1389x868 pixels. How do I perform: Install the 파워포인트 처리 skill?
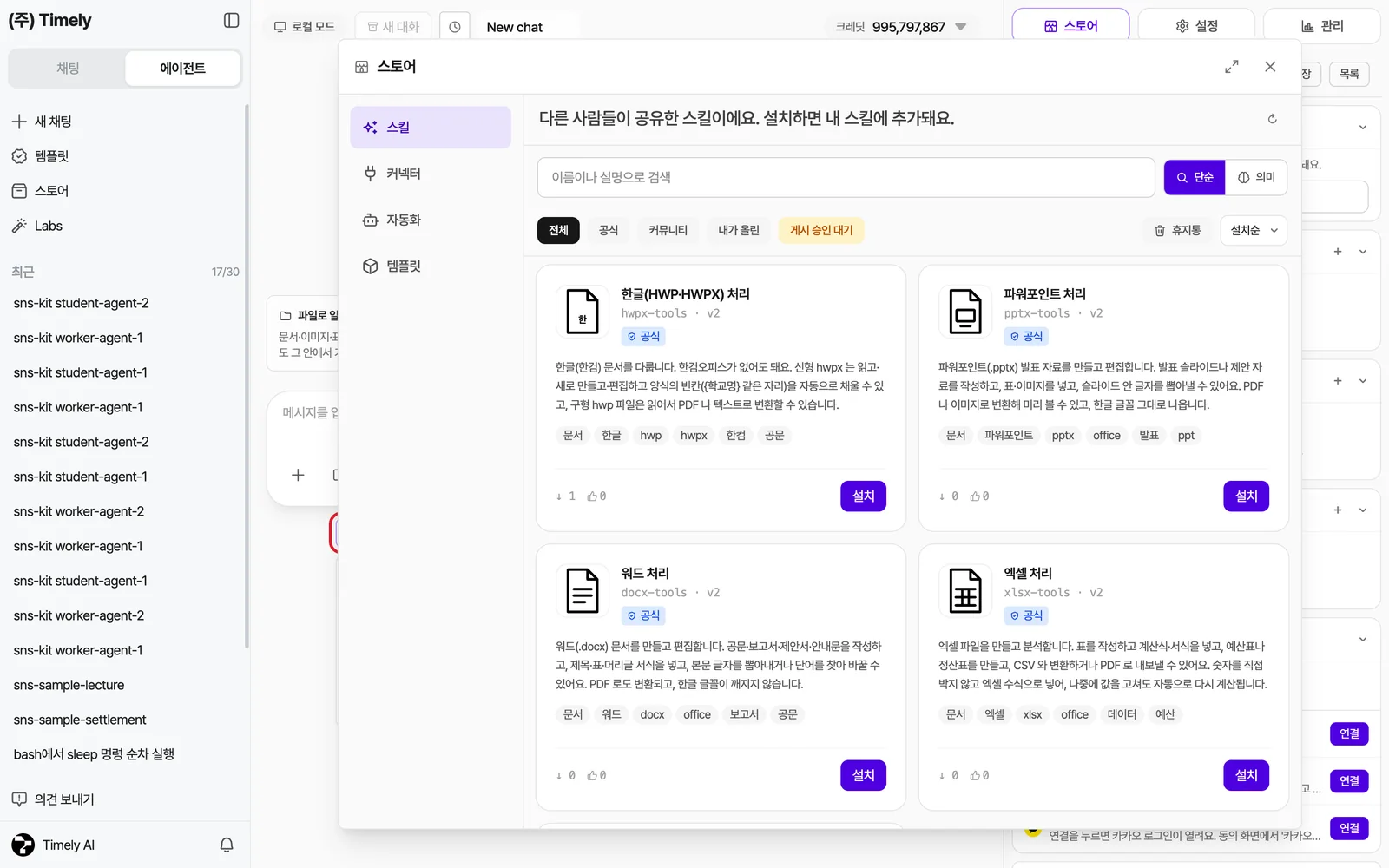(1246, 496)
